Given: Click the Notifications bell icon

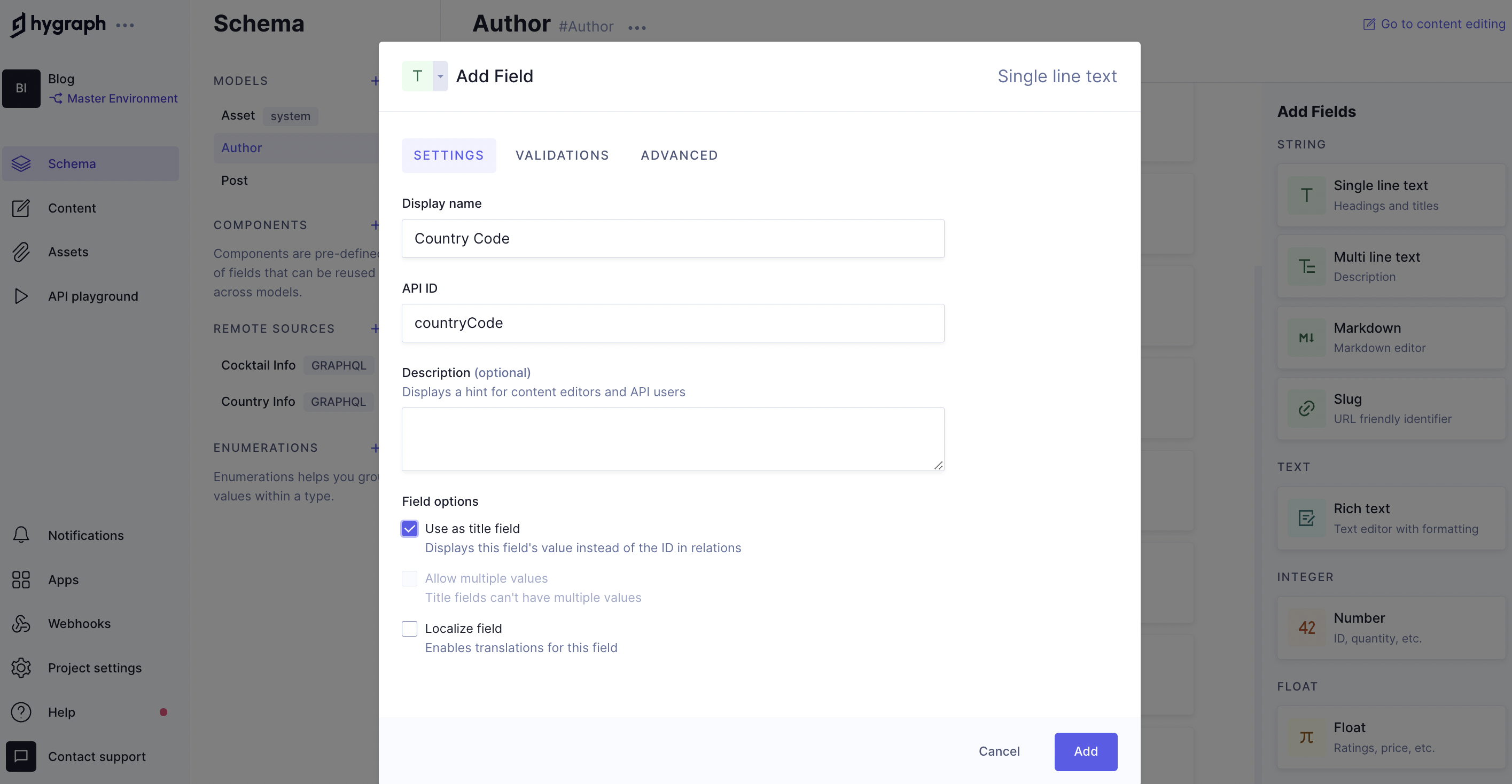Looking at the screenshot, I should [x=21, y=535].
